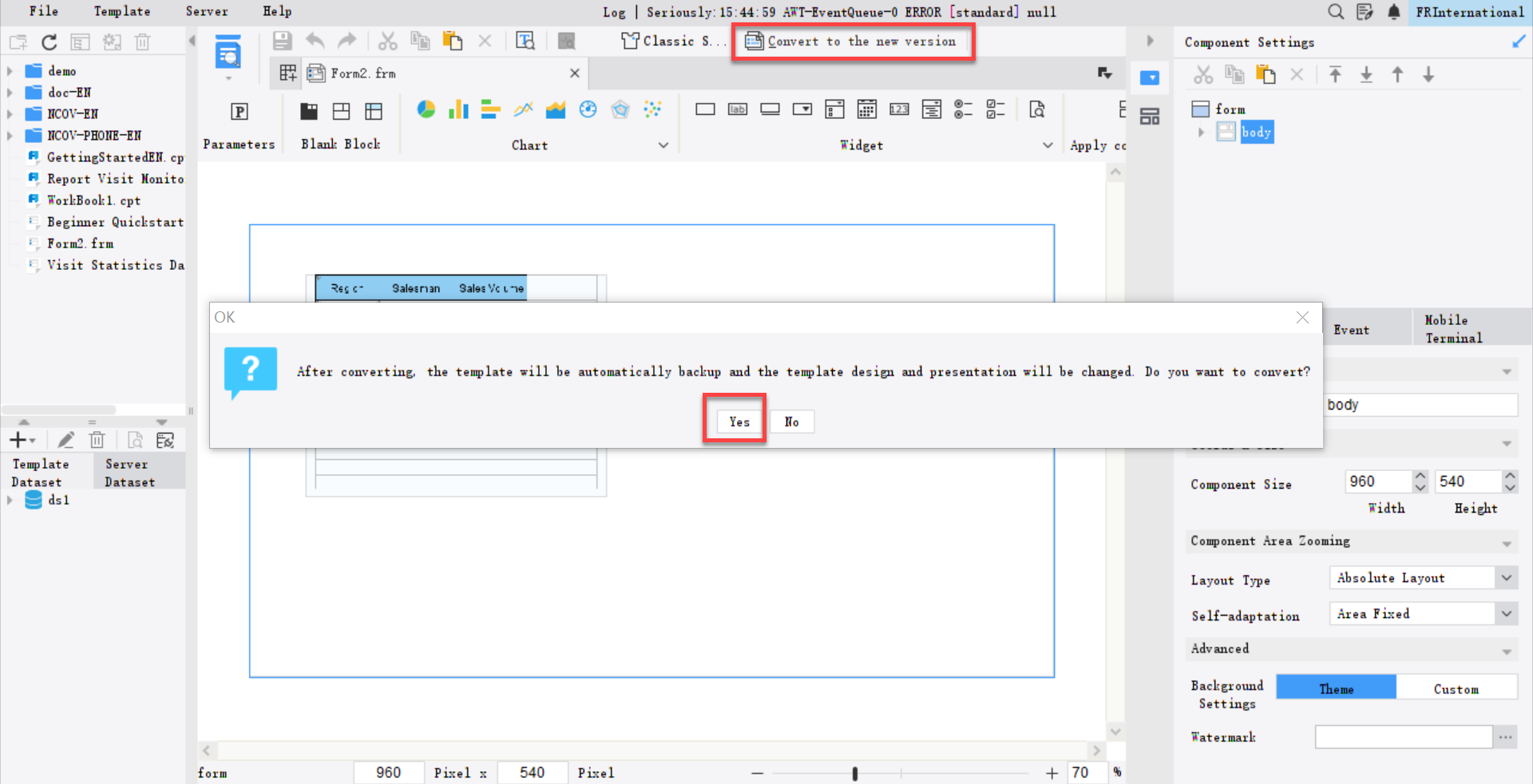This screenshot has width=1533, height=784.
Task: Open the File menu
Action: coord(43,11)
